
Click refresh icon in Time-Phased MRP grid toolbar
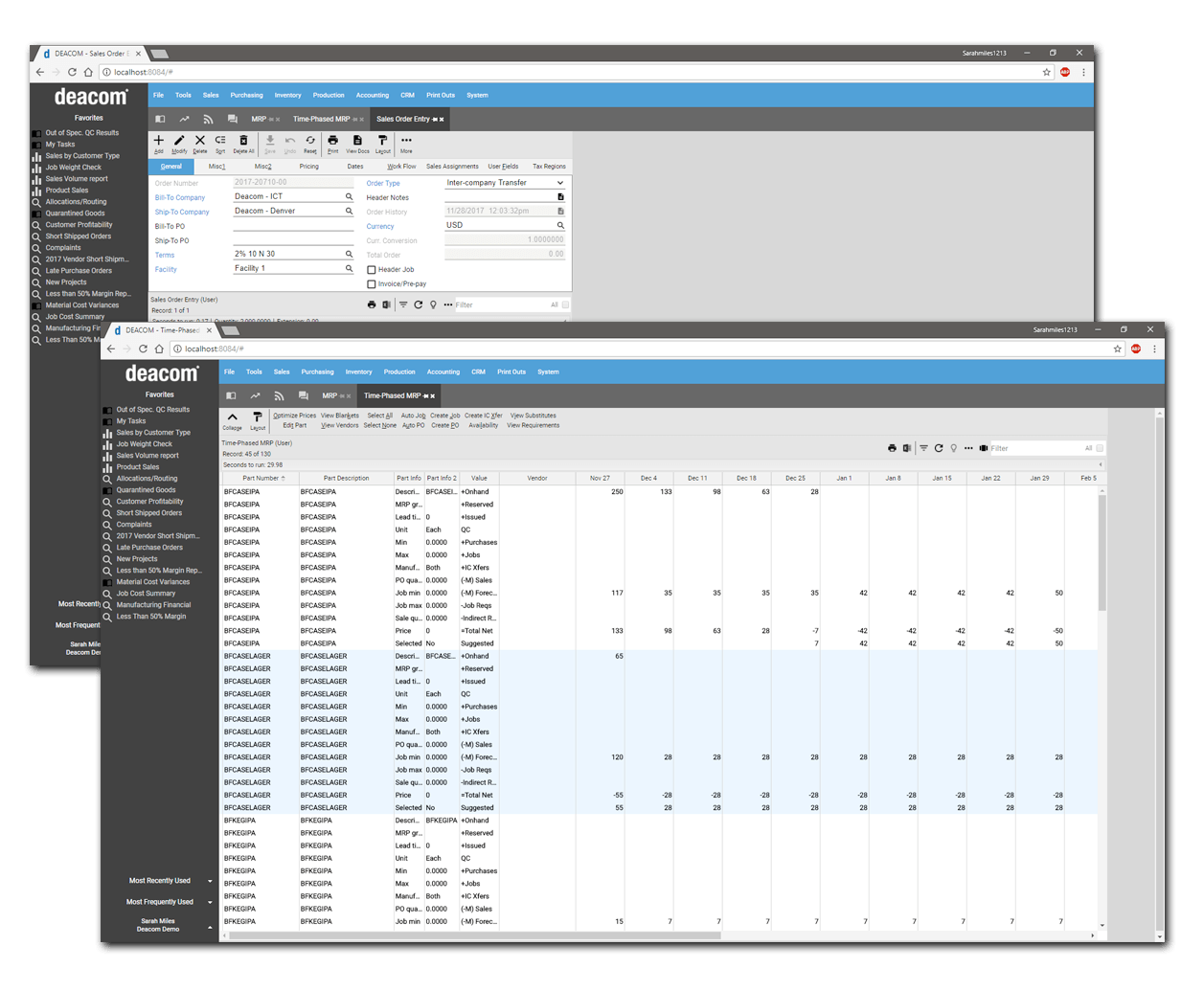coord(939,448)
